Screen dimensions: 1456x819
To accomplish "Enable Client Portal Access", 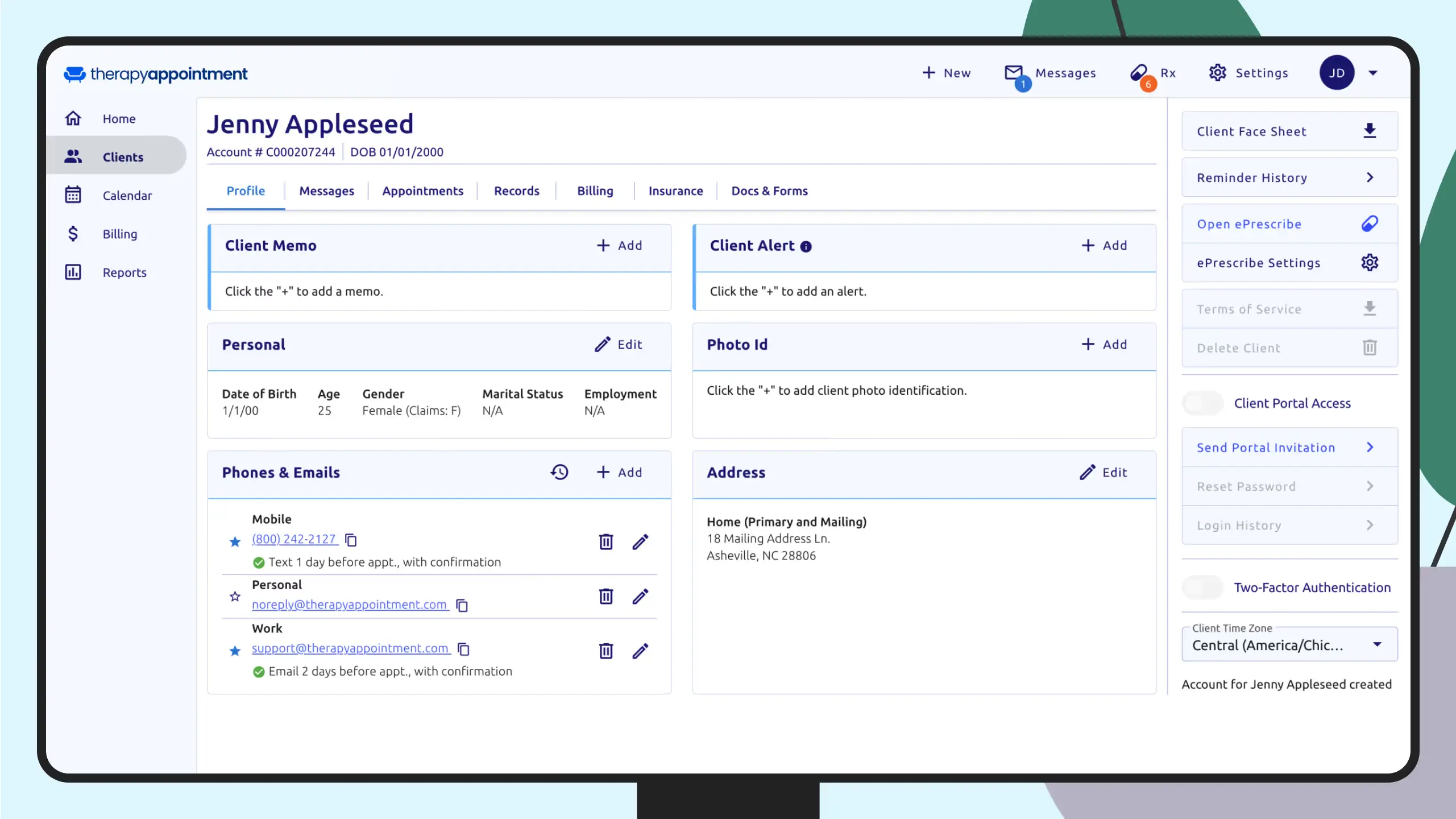I will 1202,403.
